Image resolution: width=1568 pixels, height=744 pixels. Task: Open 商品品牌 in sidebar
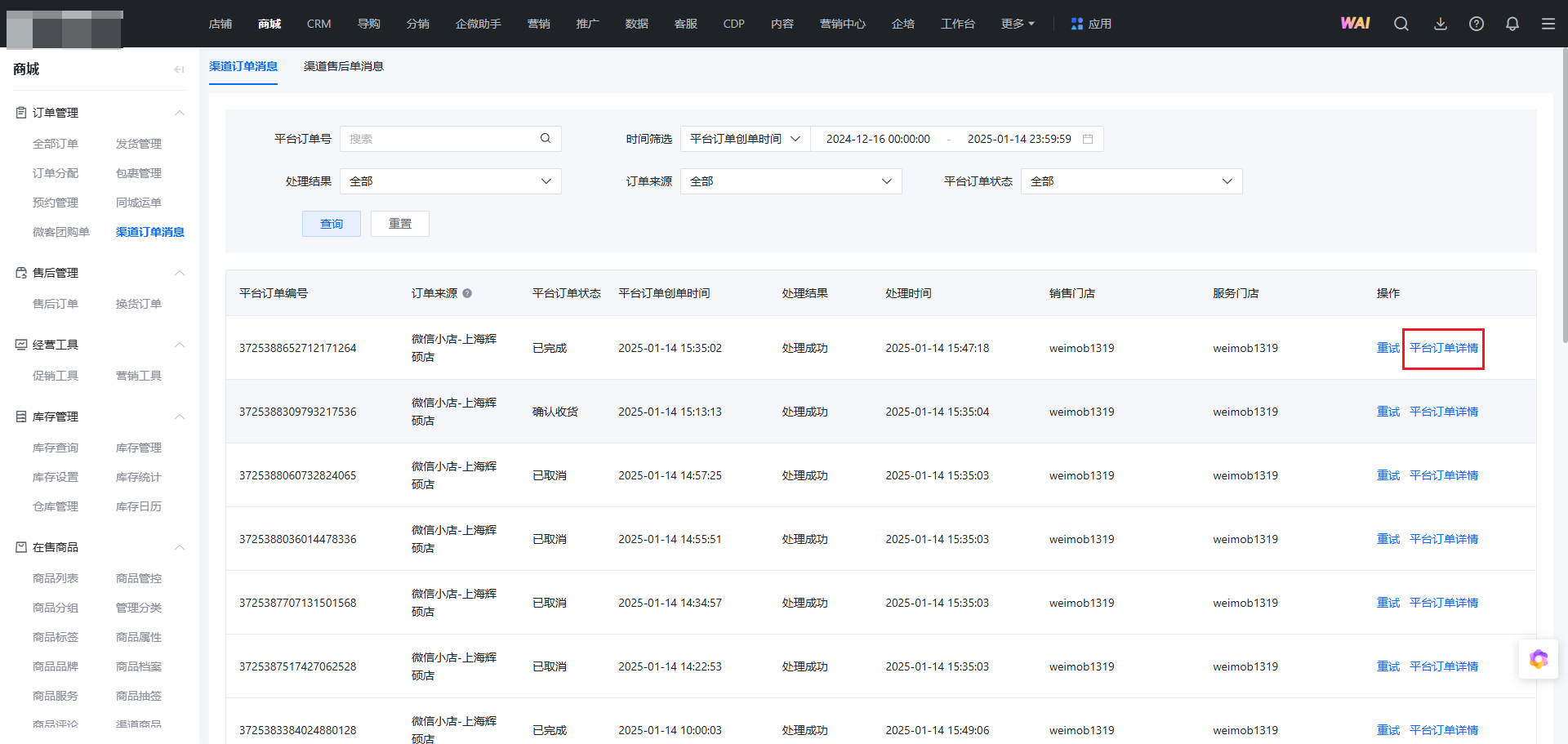click(x=56, y=666)
